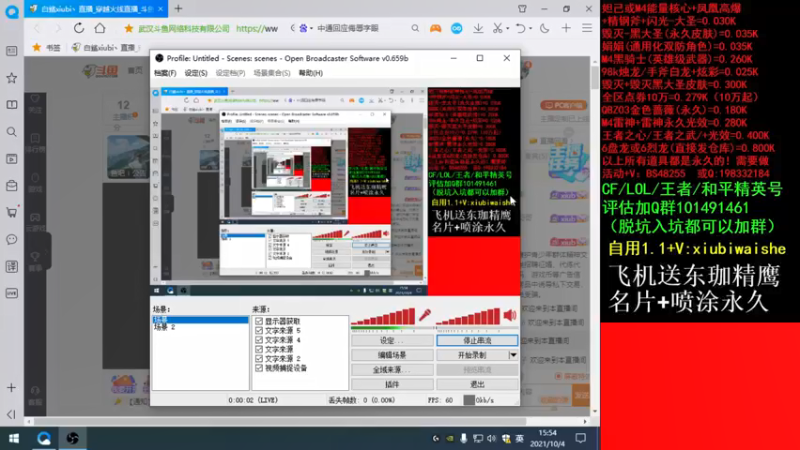Click the QQ browser logo icon
Screen dimensions: 800x450
pos(12,11)
